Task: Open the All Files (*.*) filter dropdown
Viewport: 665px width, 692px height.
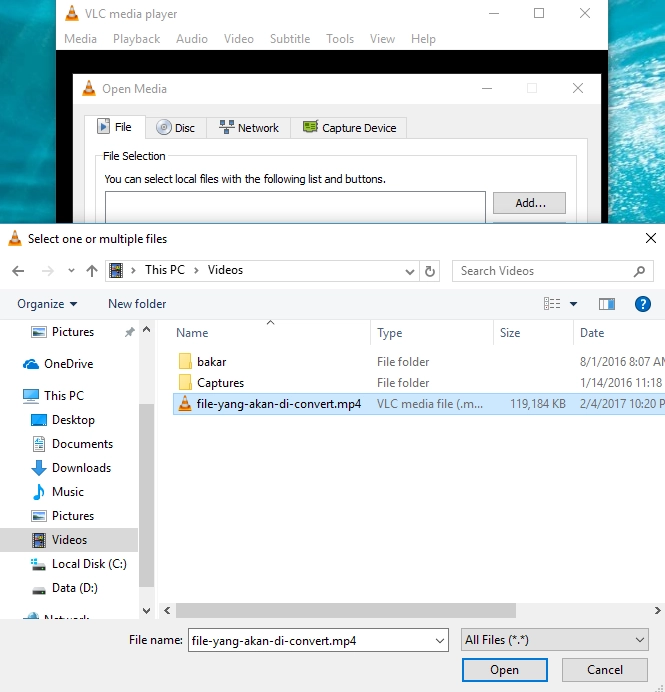Action: [554, 640]
